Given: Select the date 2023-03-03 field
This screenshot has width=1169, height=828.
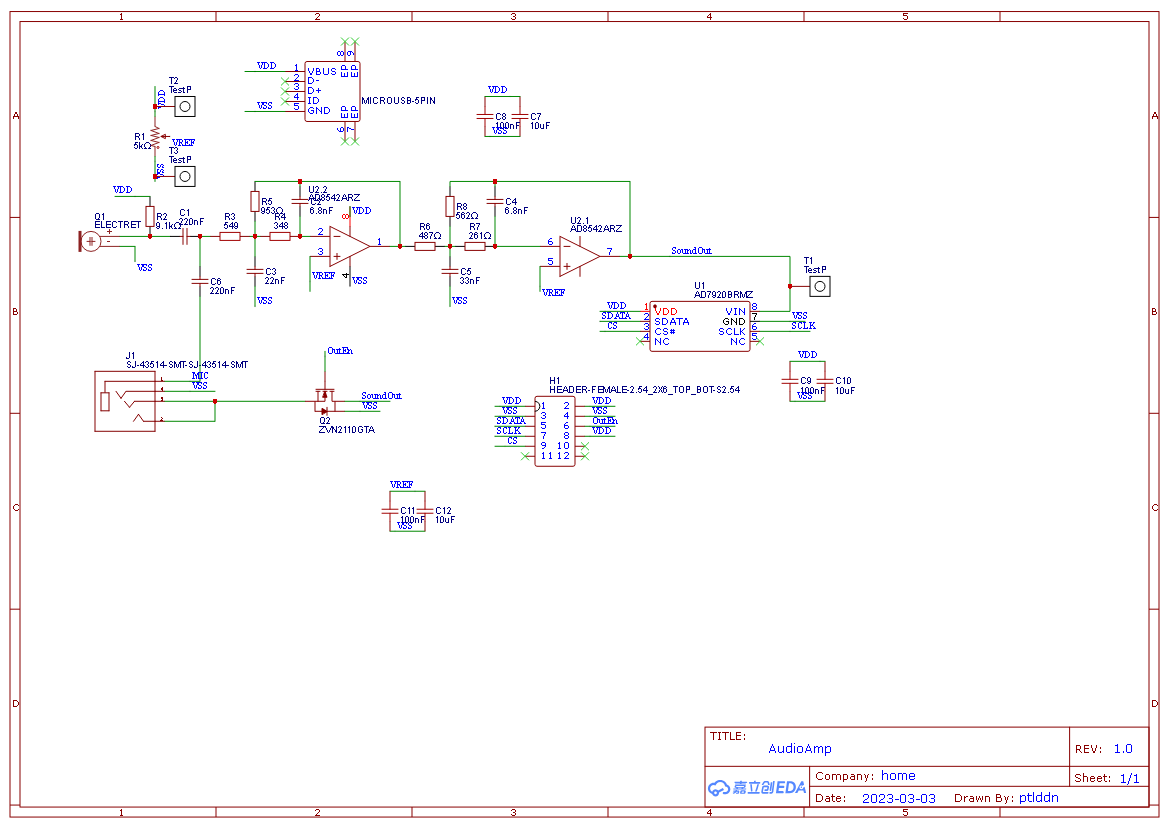Looking at the screenshot, I should click(898, 798).
